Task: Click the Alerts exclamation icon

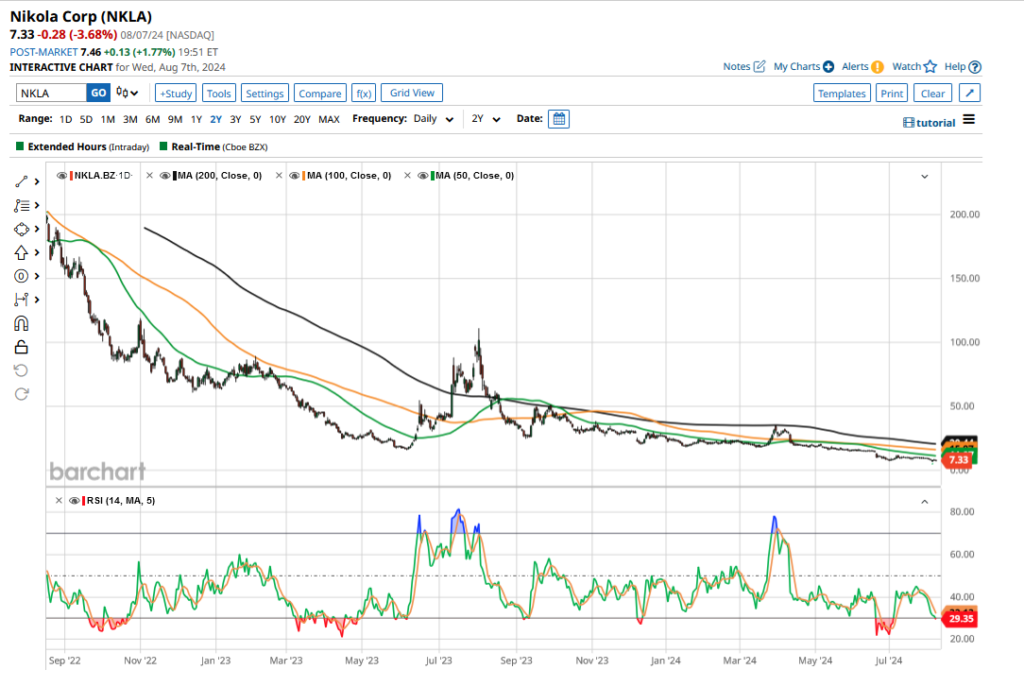Action: tap(877, 67)
